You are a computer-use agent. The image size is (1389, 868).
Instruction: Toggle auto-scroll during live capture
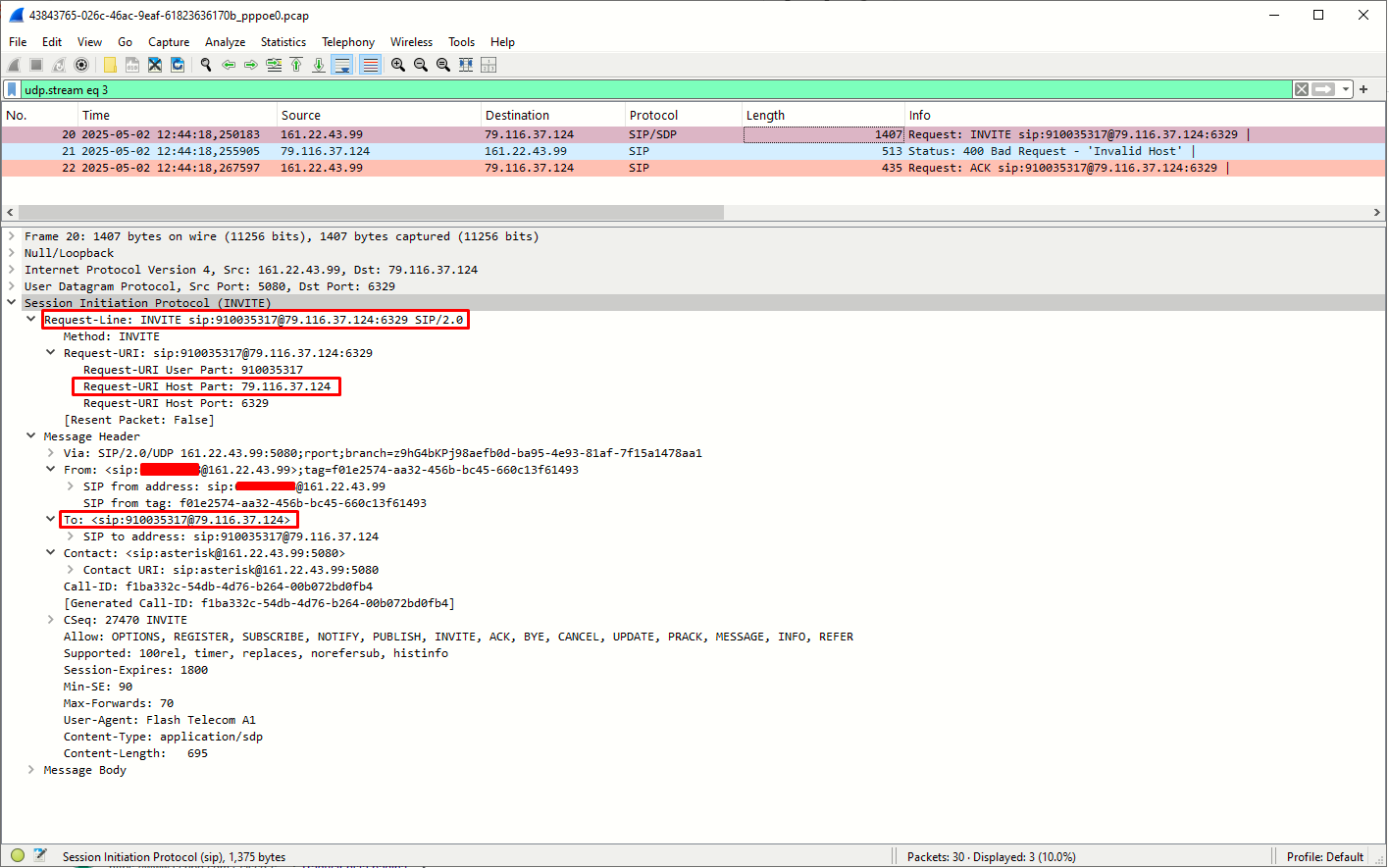tap(342, 65)
